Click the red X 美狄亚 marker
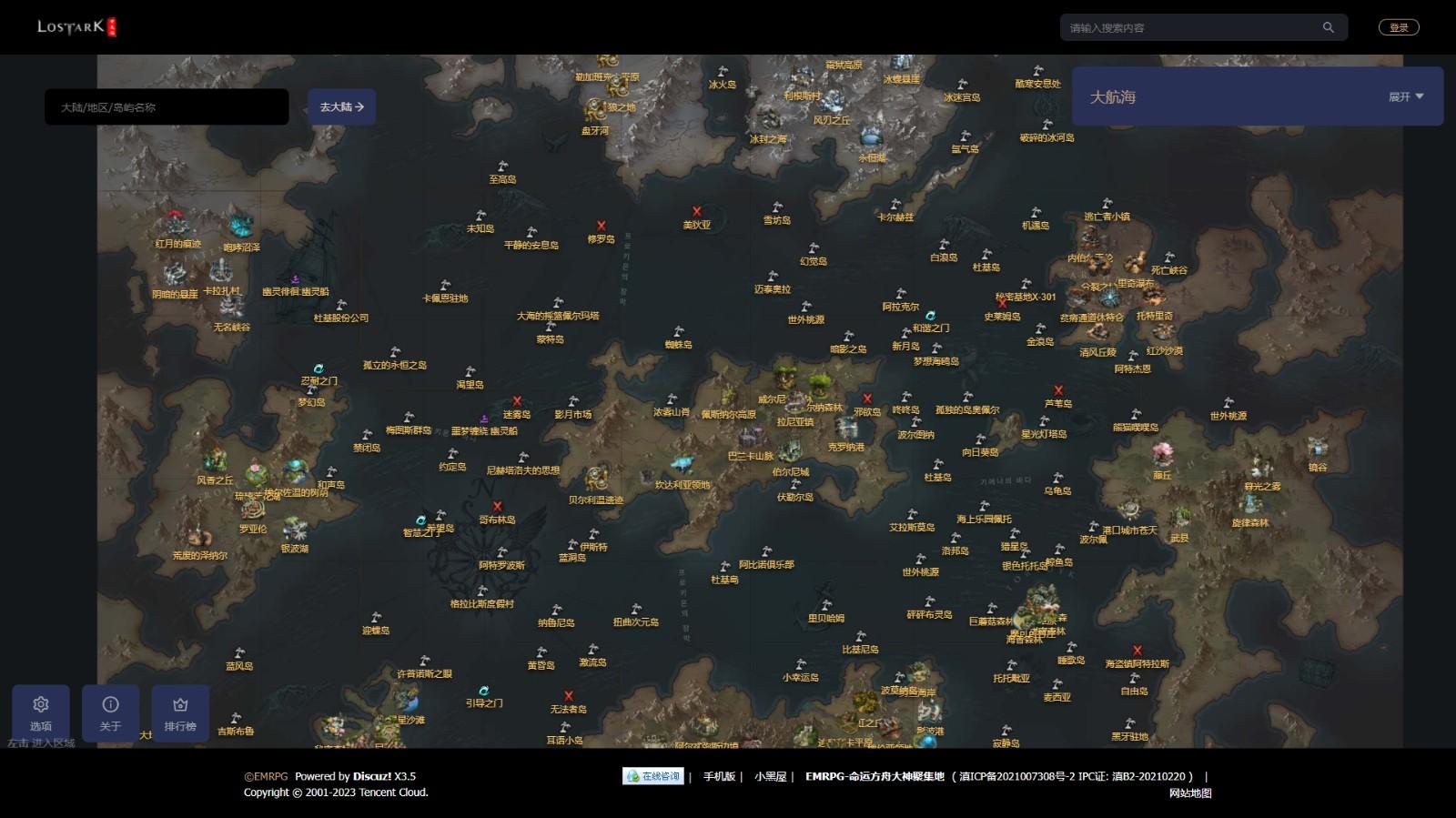This screenshot has width=1456, height=818. coord(697,212)
